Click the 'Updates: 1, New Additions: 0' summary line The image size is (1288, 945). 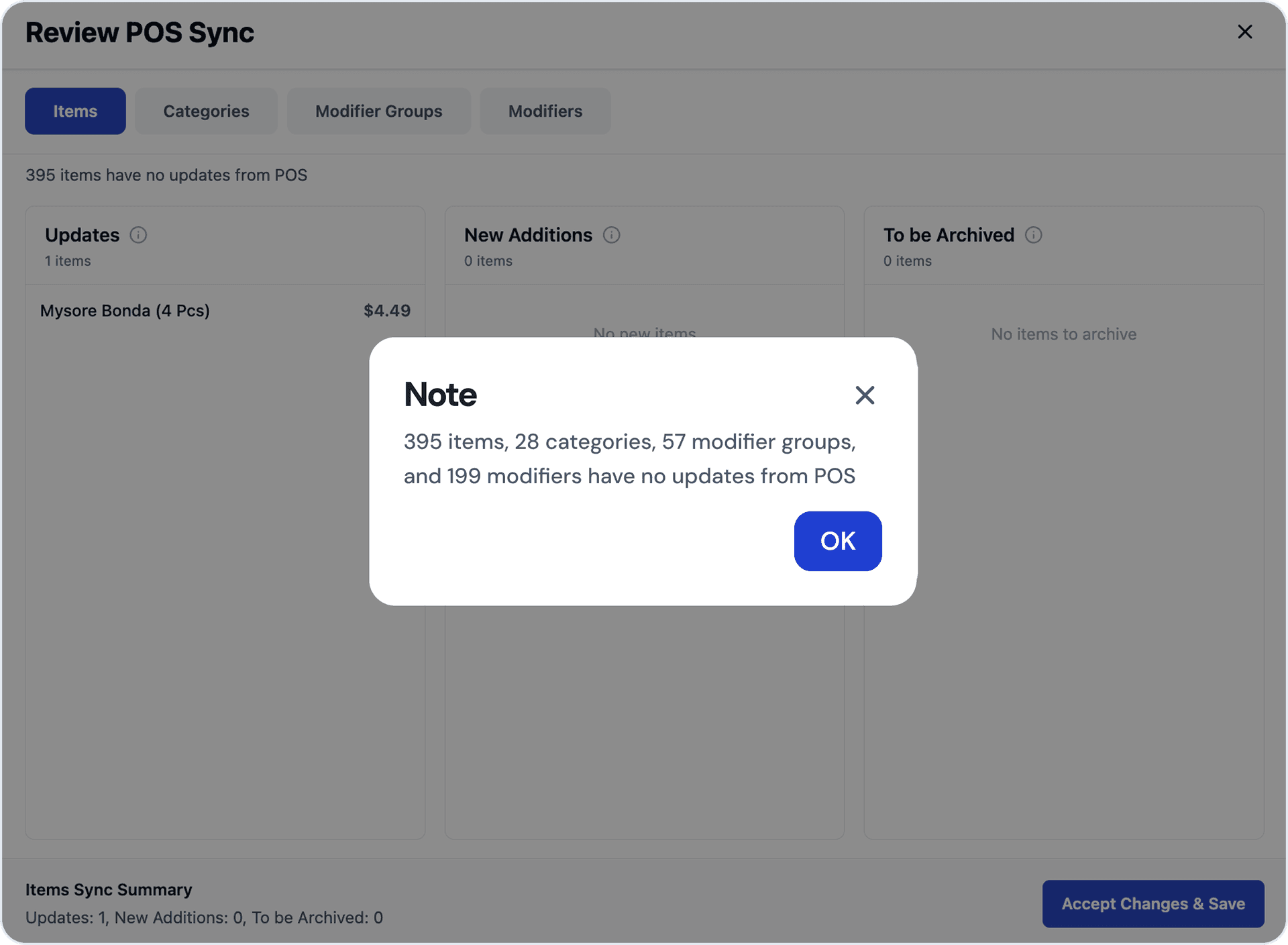(204, 917)
